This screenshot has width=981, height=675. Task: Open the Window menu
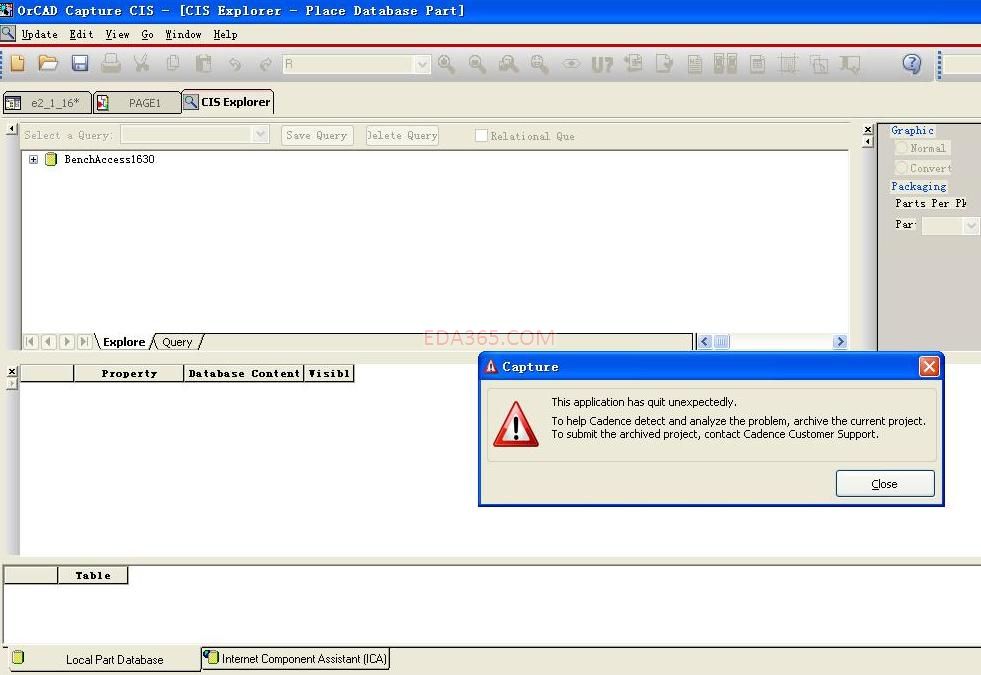183,33
